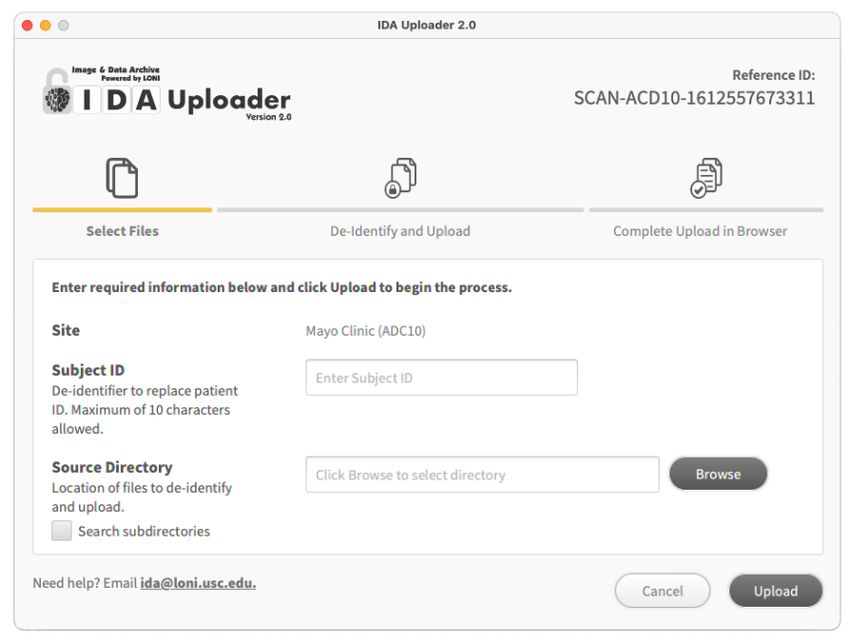Open the ida@loni.usc.edu email link
This screenshot has height=644, width=850.
198,583
